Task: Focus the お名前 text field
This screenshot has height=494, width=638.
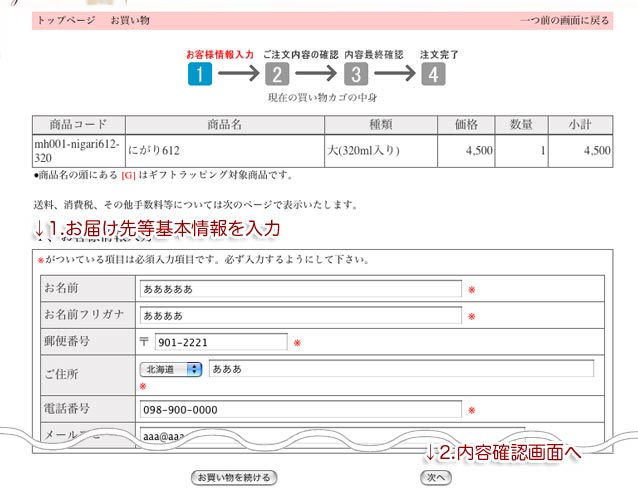Action: (300, 289)
